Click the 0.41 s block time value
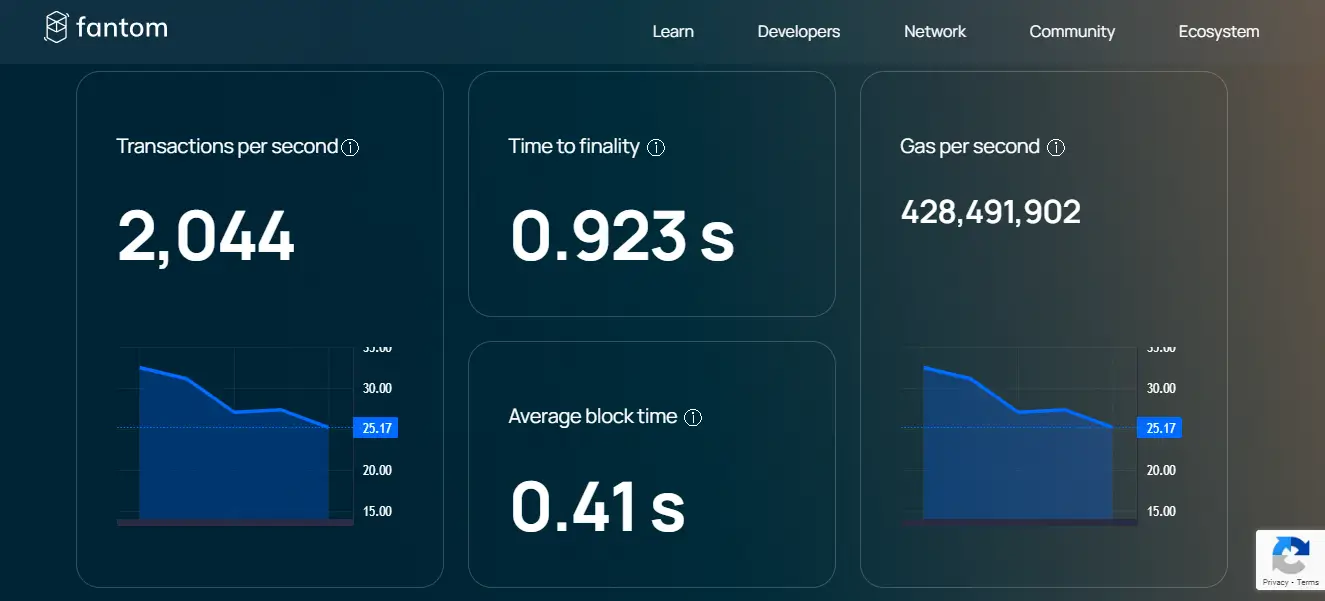This screenshot has width=1325, height=601. coord(597,506)
